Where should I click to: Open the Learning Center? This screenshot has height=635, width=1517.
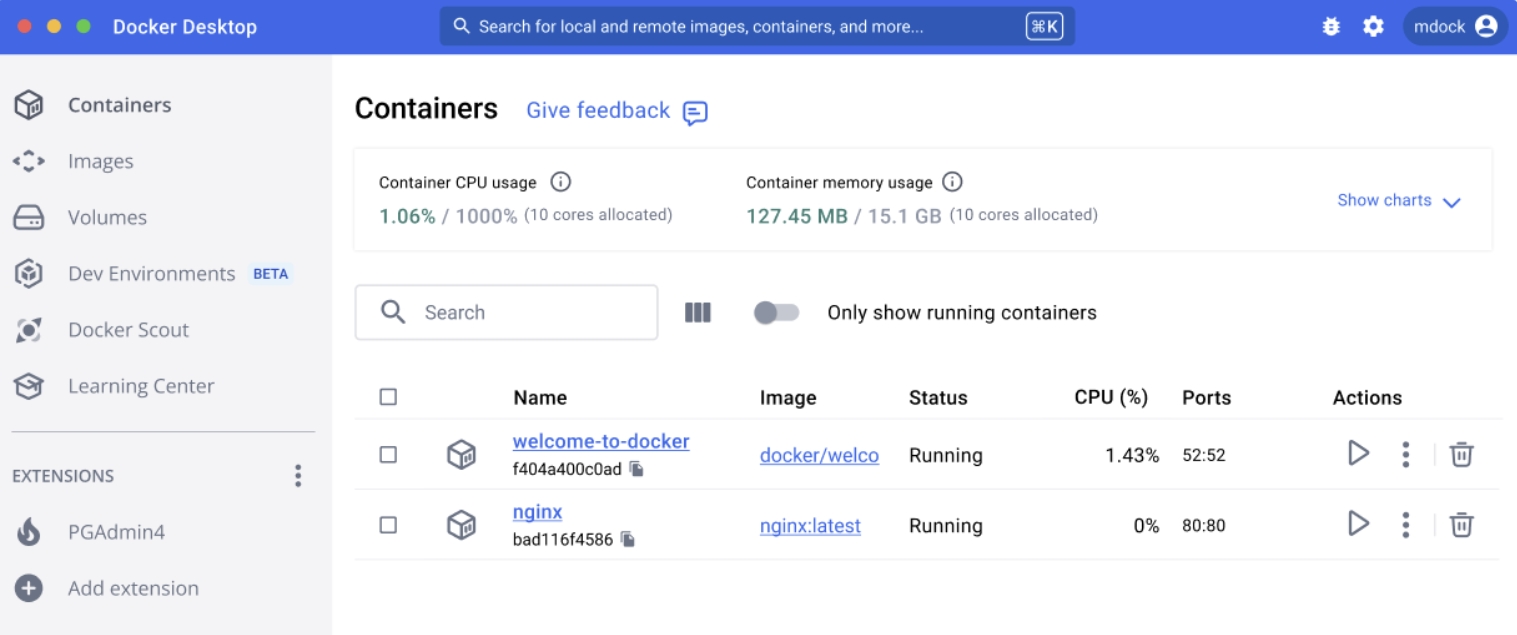pos(141,386)
